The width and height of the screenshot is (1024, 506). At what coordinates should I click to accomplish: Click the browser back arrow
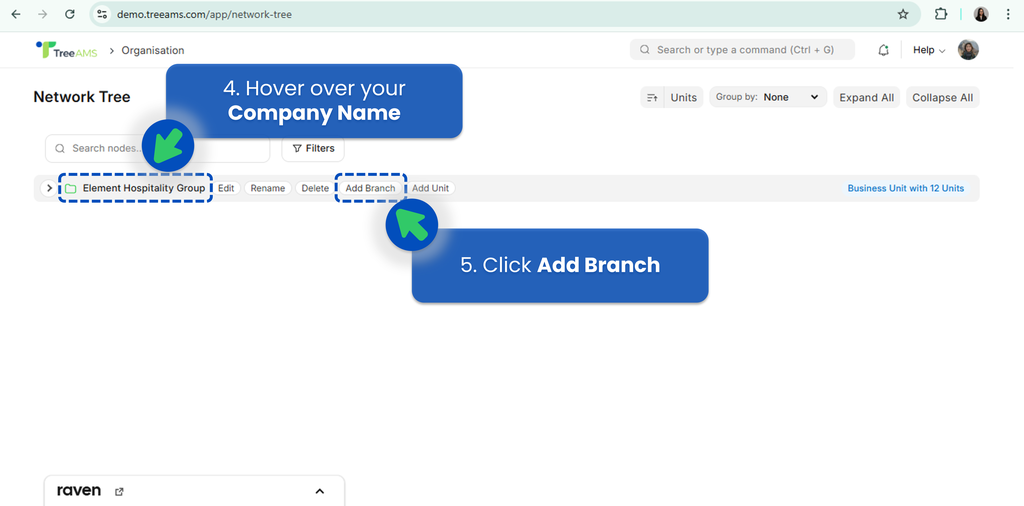(16, 14)
